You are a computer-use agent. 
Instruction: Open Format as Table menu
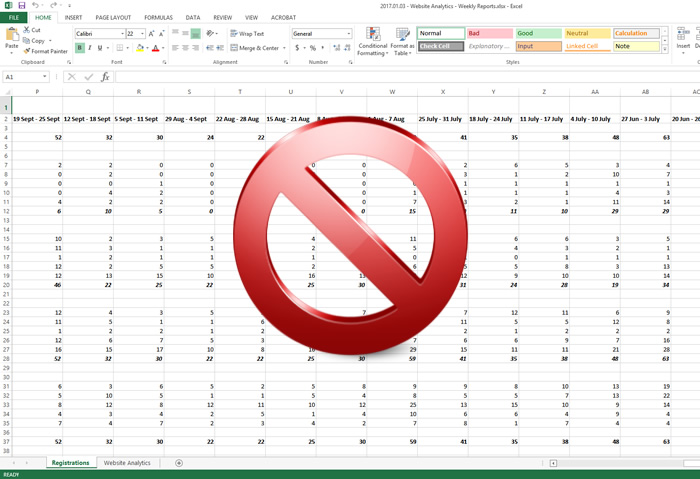[402, 41]
